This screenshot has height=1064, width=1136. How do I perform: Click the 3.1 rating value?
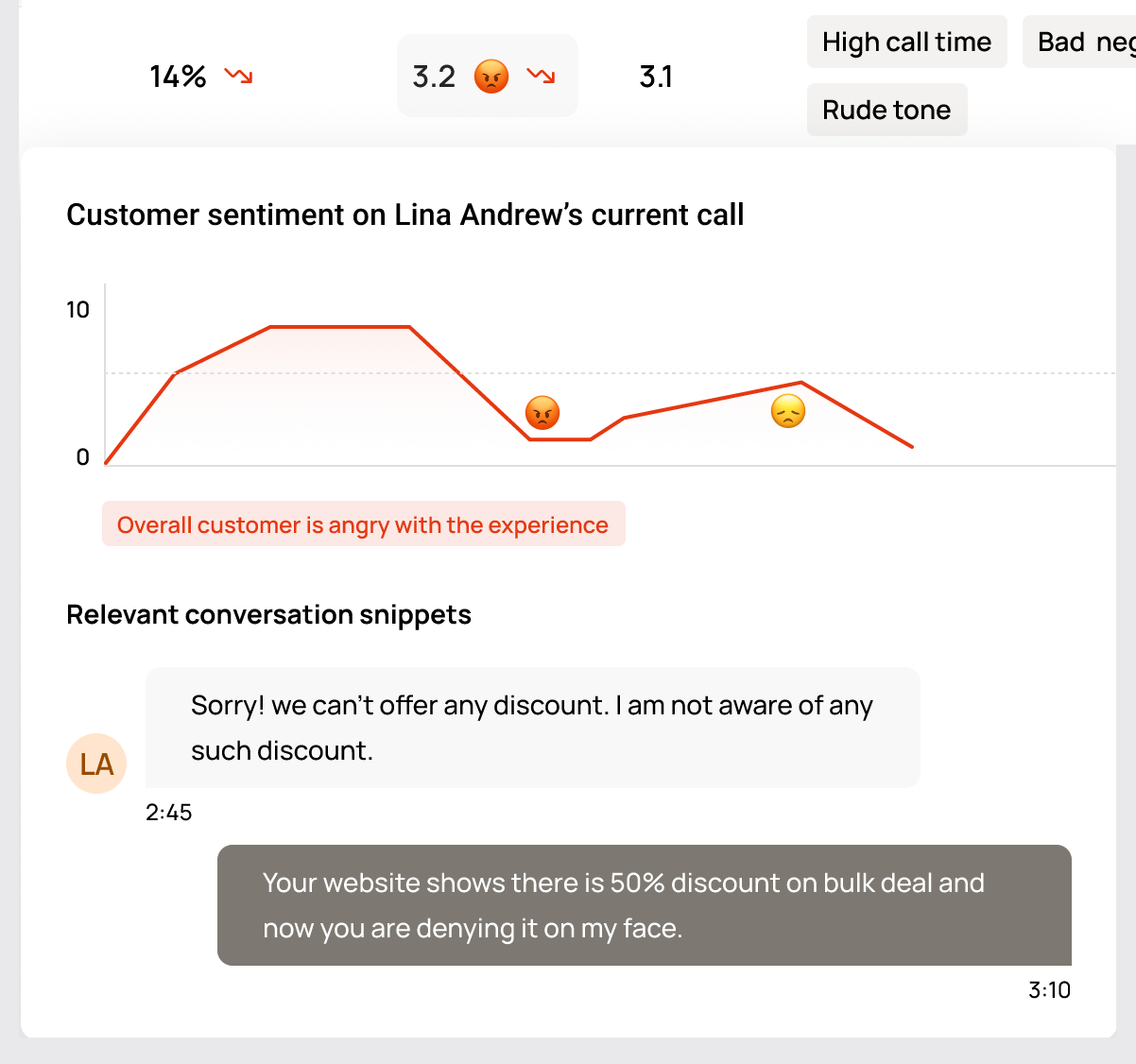click(656, 76)
